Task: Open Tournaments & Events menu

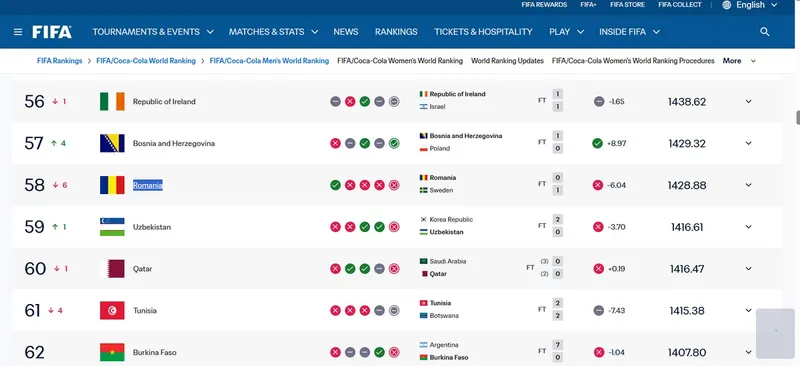Action: (153, 32)
